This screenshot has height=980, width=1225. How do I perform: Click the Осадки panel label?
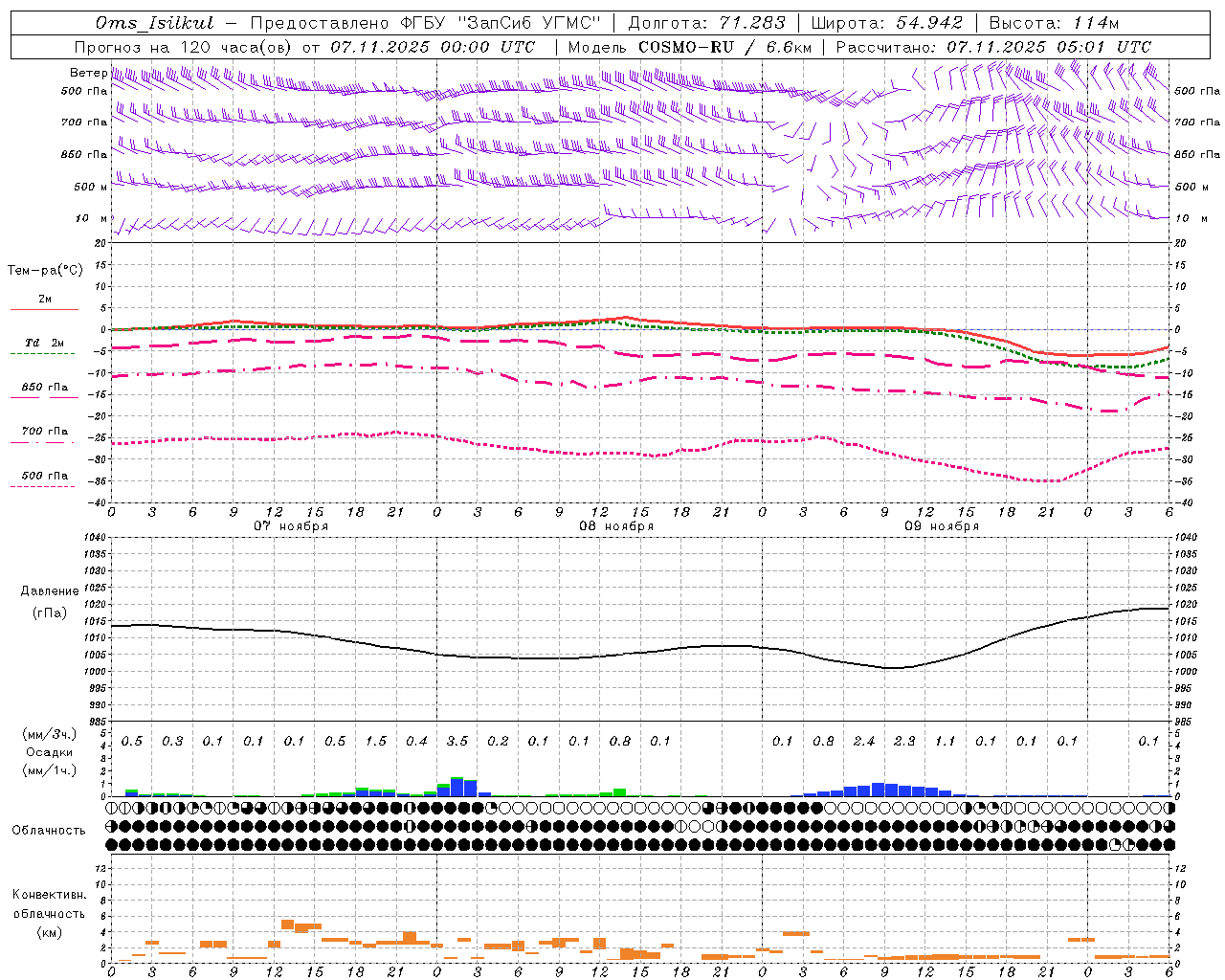pos(50,752)
